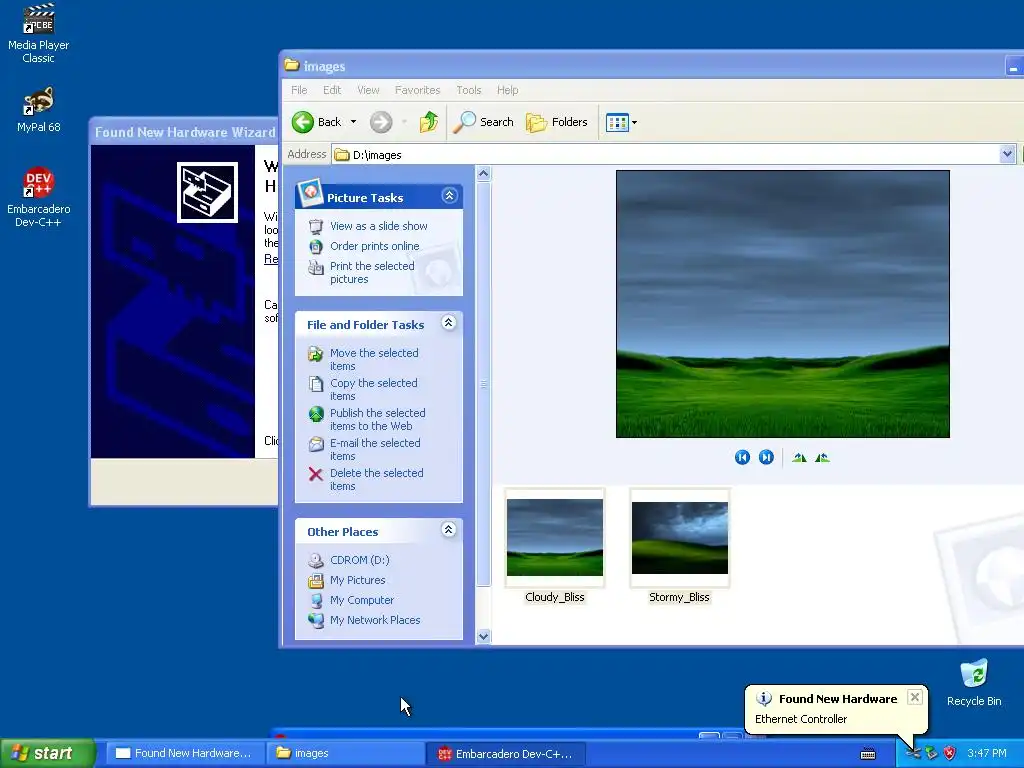Open My Network Places link

pyautogui.click(x=375, y=620)
